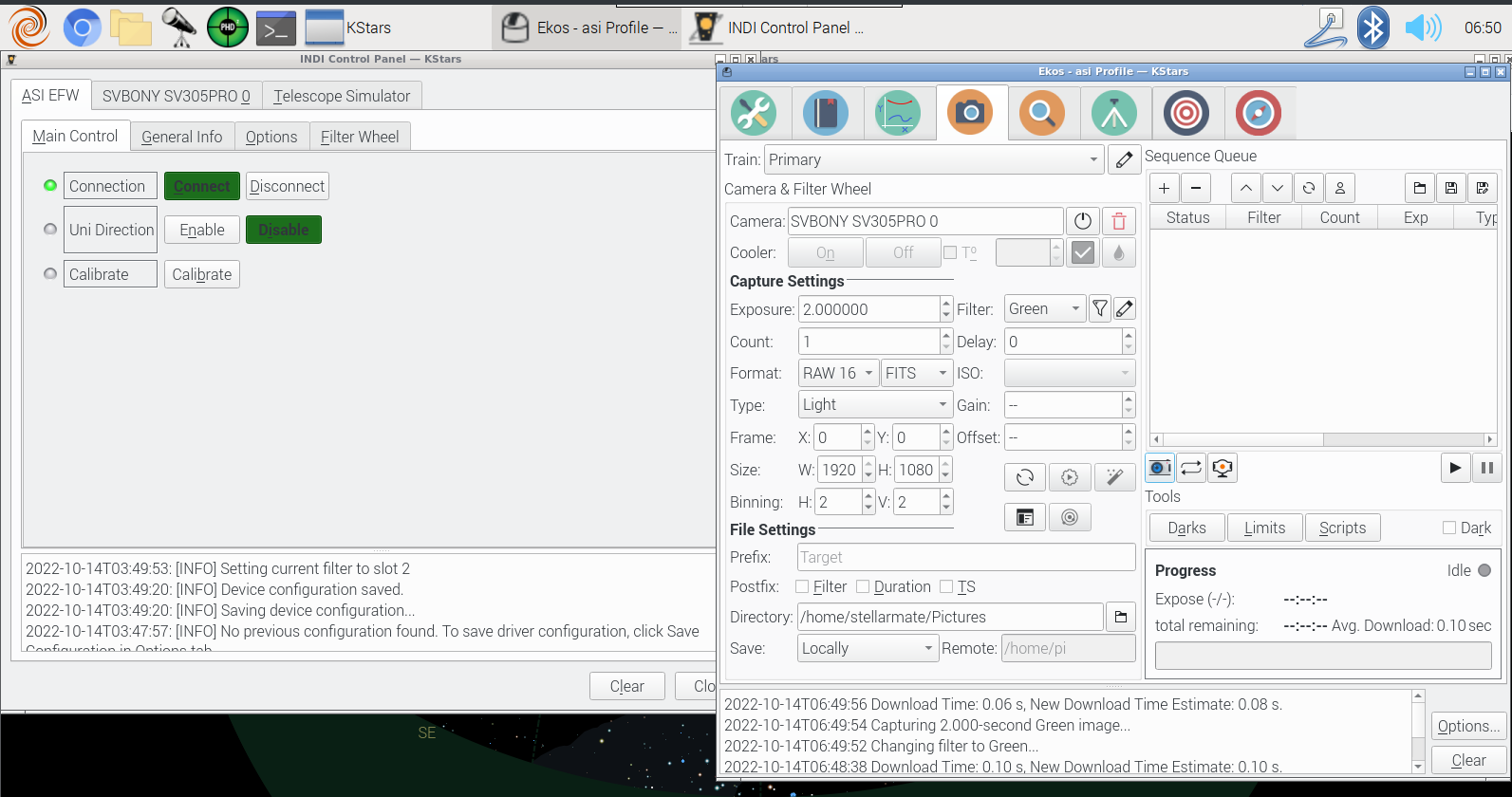This screenshot has height=797, width=1512.
Task: Click the capture progress bar
Action: (1323, 655)
